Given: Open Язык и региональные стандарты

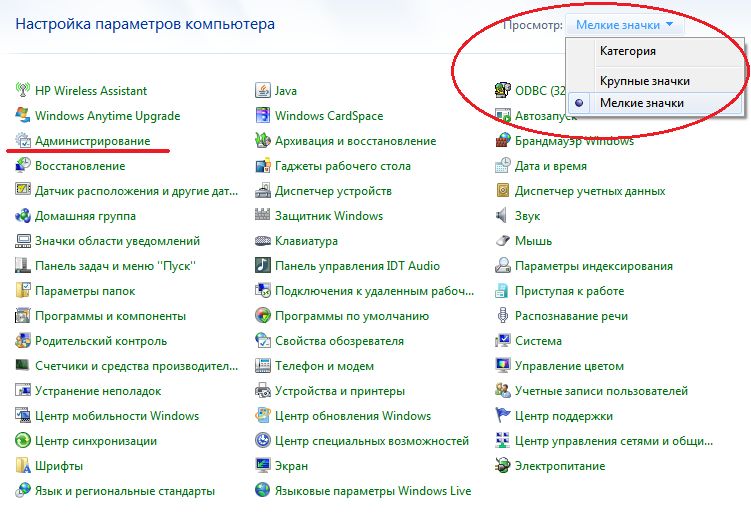Looking at the screenshot, I should pyautogui.click(x=125, y=491).
